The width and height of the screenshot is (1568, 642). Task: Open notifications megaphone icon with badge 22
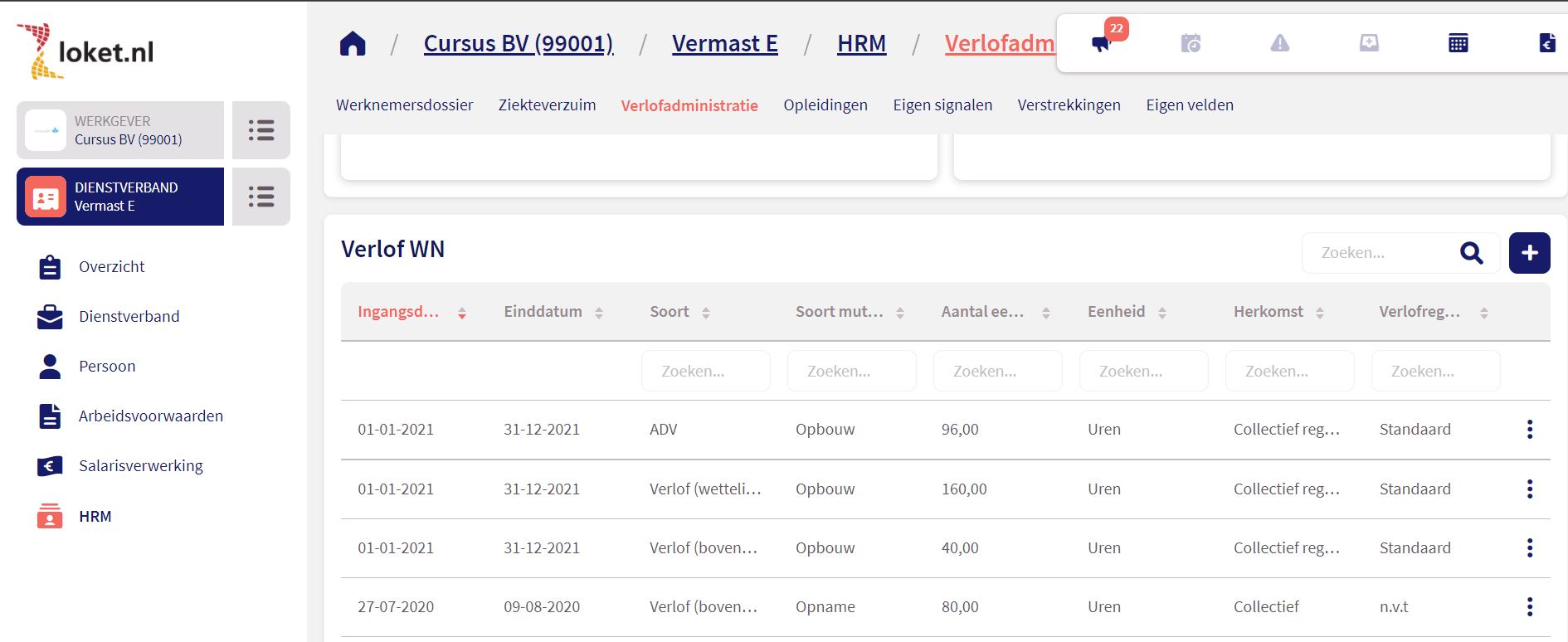coord(1102,43)
